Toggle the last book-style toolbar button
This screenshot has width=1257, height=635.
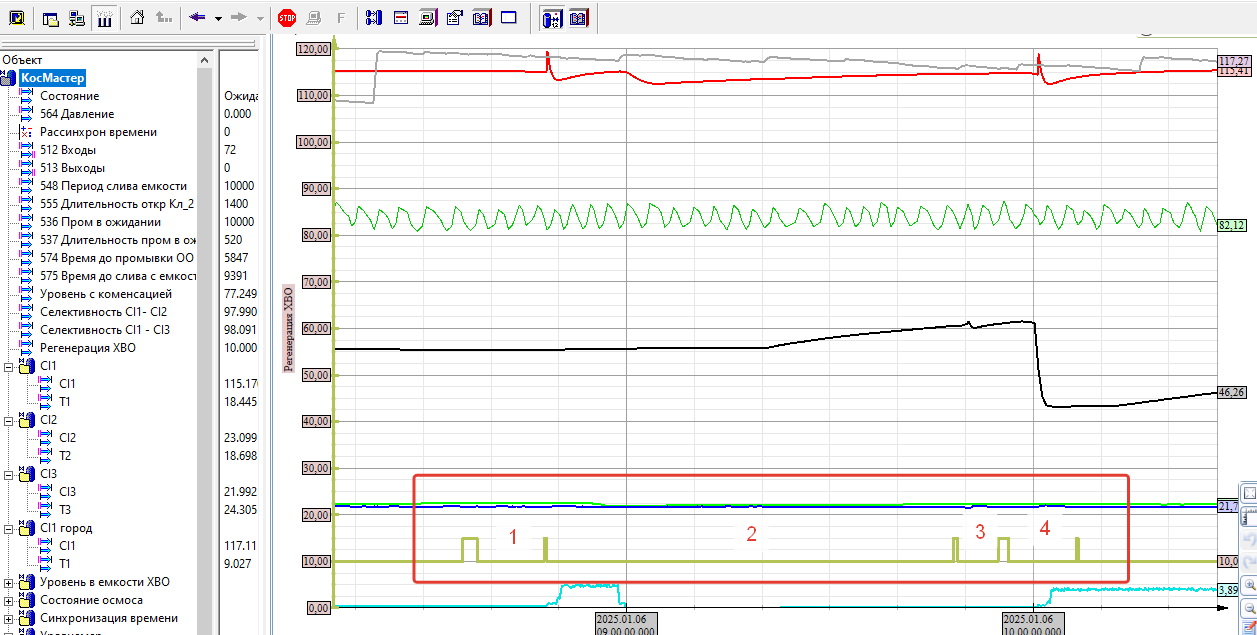[x=578, y=17]
